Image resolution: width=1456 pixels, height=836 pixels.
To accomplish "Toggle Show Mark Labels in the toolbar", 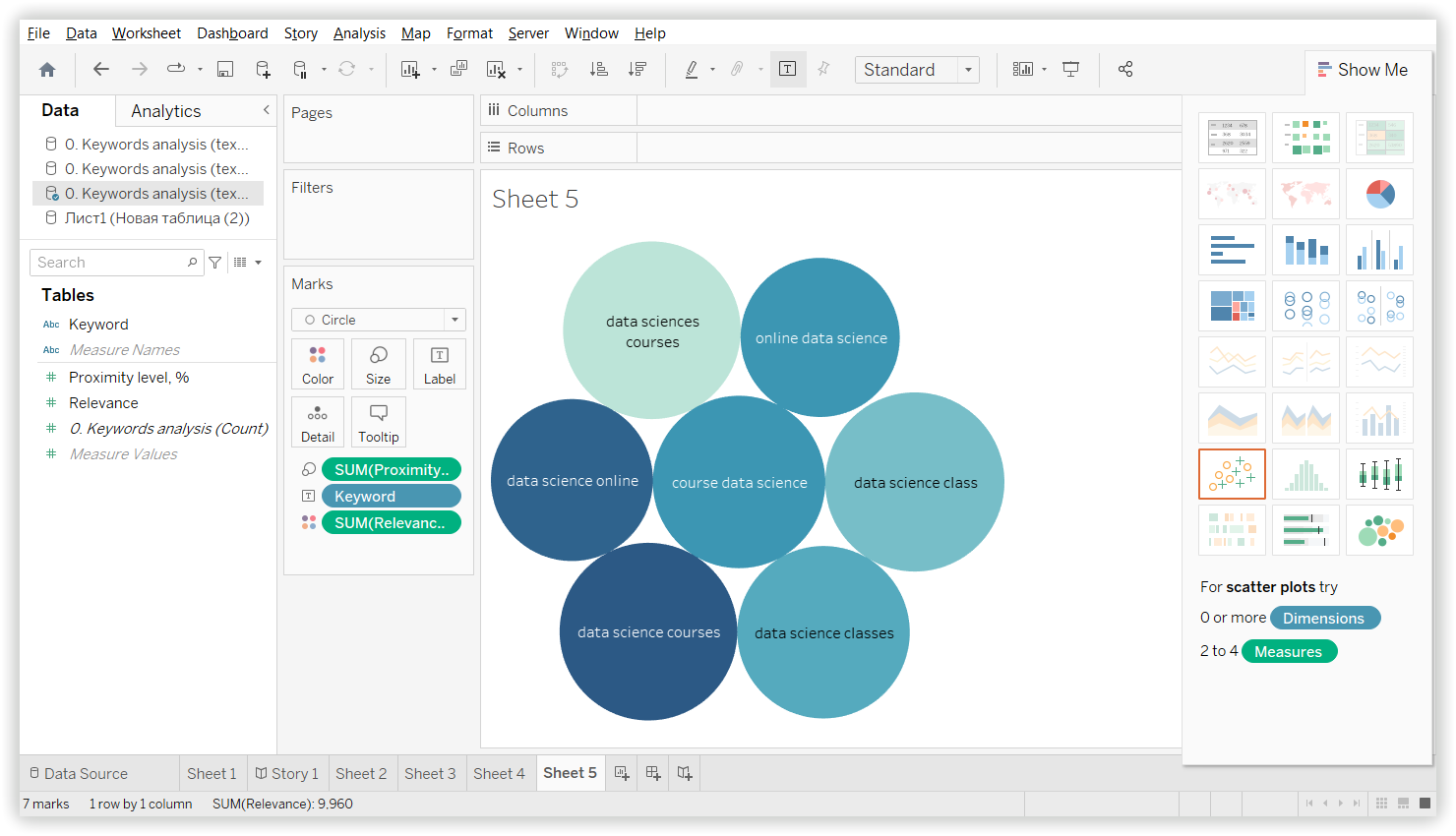I will (788, 69).
